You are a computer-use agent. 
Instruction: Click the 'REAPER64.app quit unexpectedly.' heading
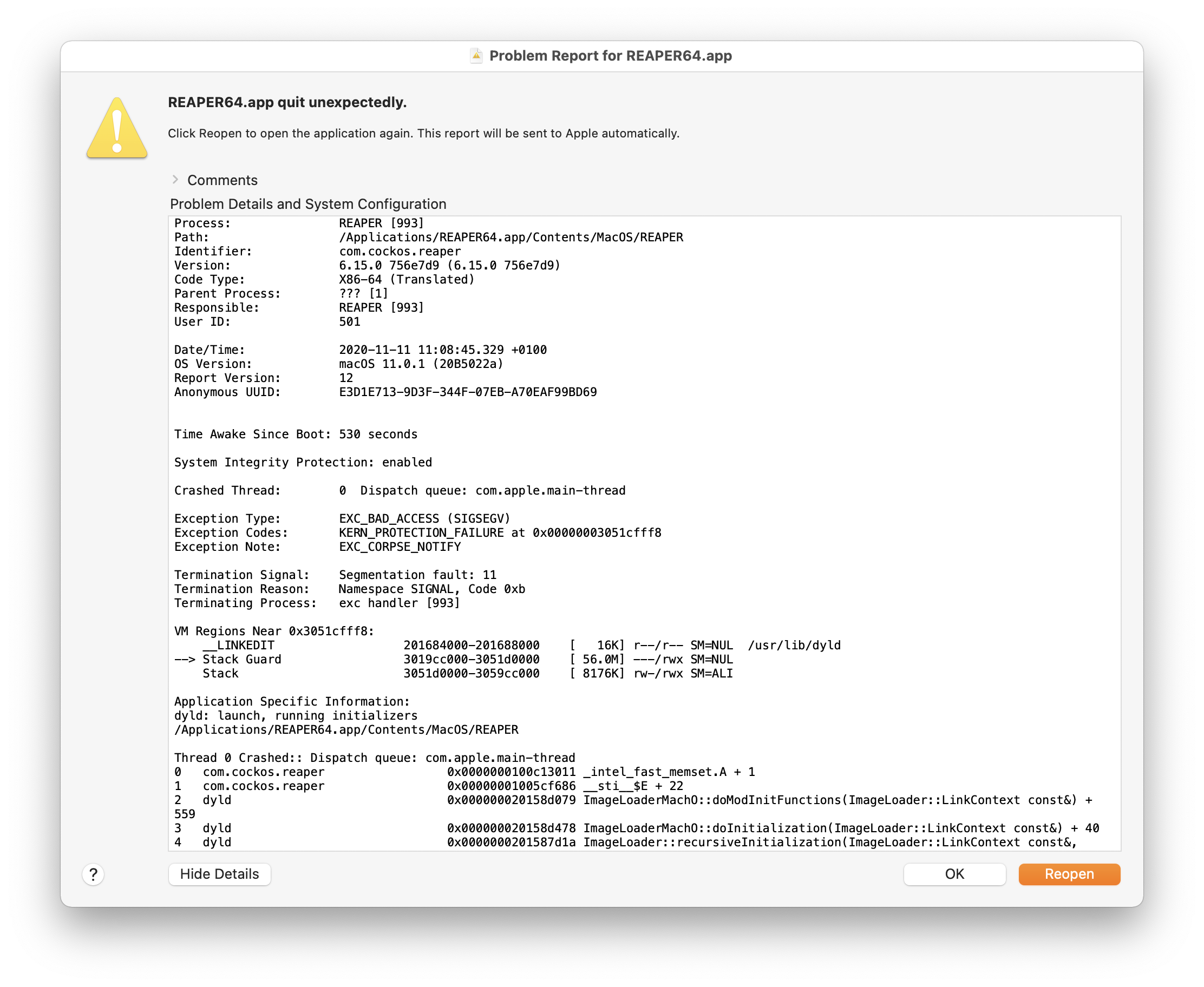tap(287, 102)
